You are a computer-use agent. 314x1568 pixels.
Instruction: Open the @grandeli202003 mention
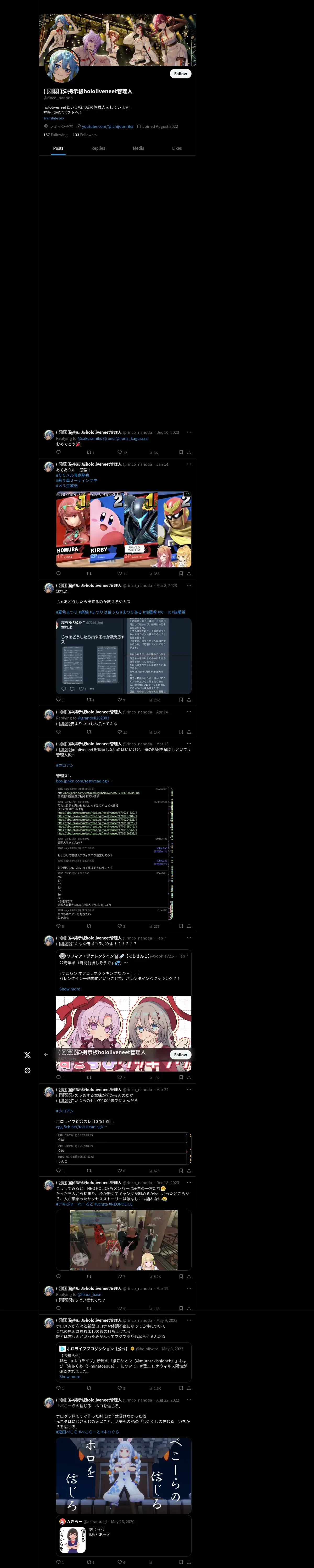(93, 718)
